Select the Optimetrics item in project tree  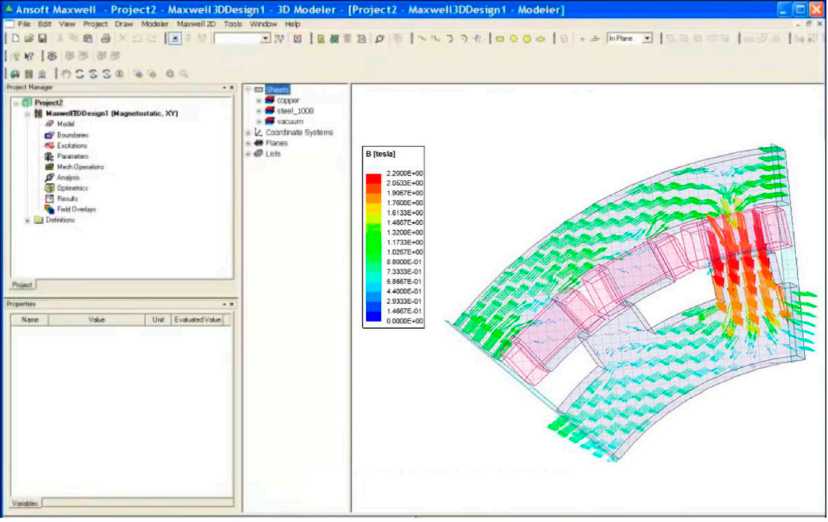[x=72, y=188]
